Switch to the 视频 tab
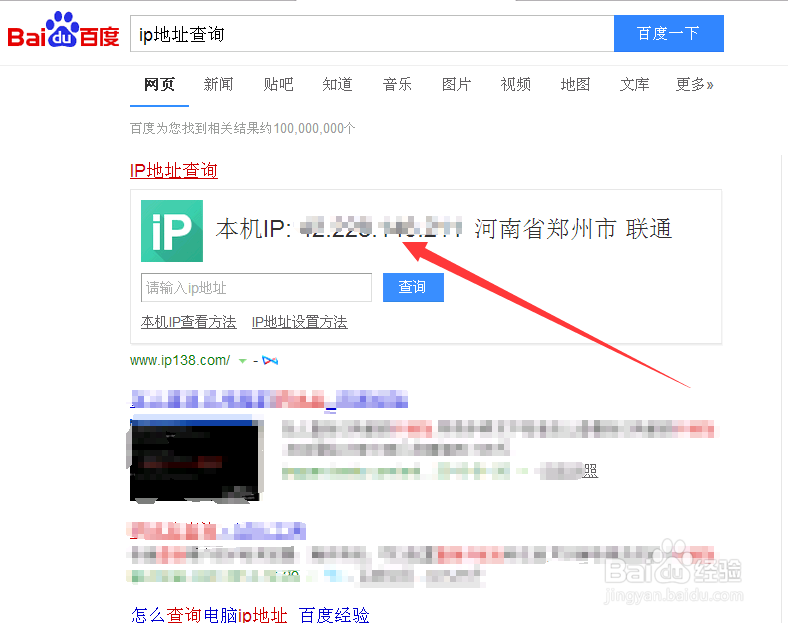This screenshot has height=623, width=788. pyautogui.click(x=516, y=84)
